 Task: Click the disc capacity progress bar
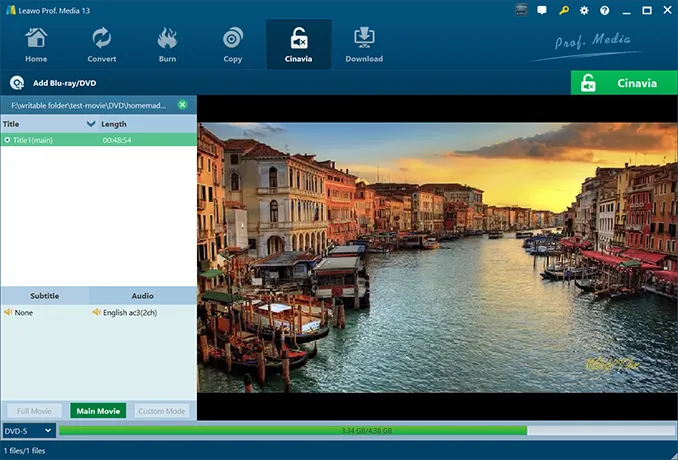coord(365,431)
